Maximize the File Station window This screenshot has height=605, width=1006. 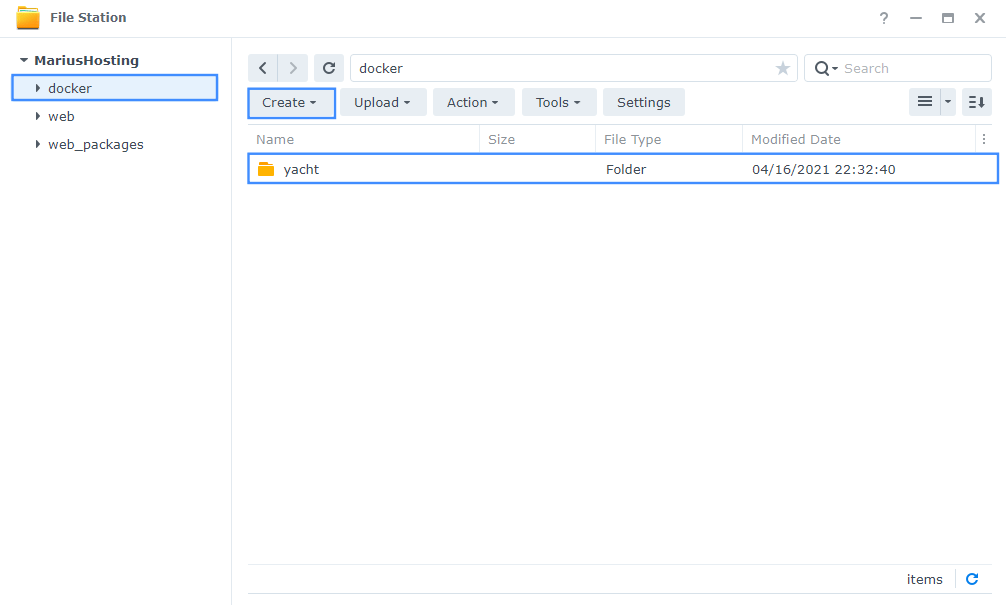click(x=948, y=18)
